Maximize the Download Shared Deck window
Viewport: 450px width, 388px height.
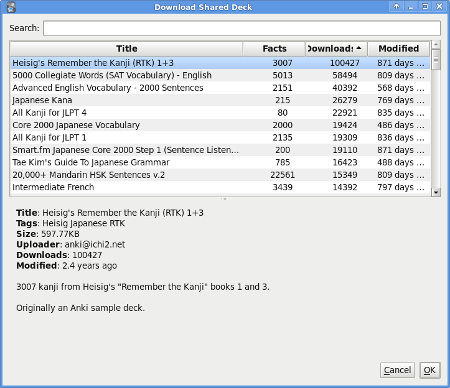[425, 7]
